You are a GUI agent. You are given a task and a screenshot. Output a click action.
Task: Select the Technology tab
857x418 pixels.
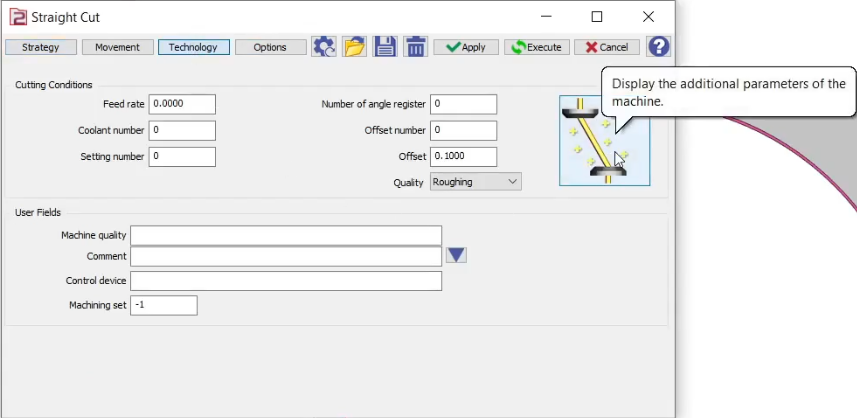(x=194, y=47)
